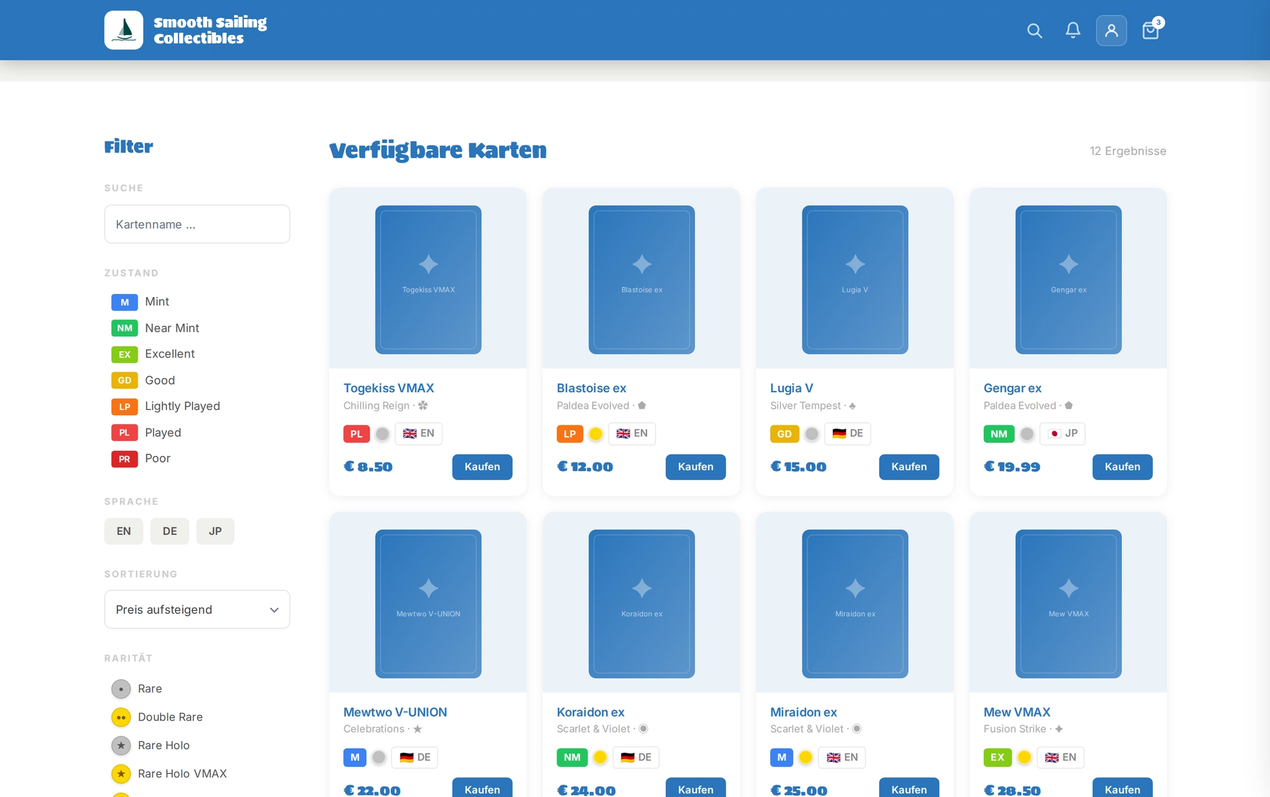The image size is (1270, 797).
Task: Open the Togekiss VMAX card image
Action: tap(428, 280)
